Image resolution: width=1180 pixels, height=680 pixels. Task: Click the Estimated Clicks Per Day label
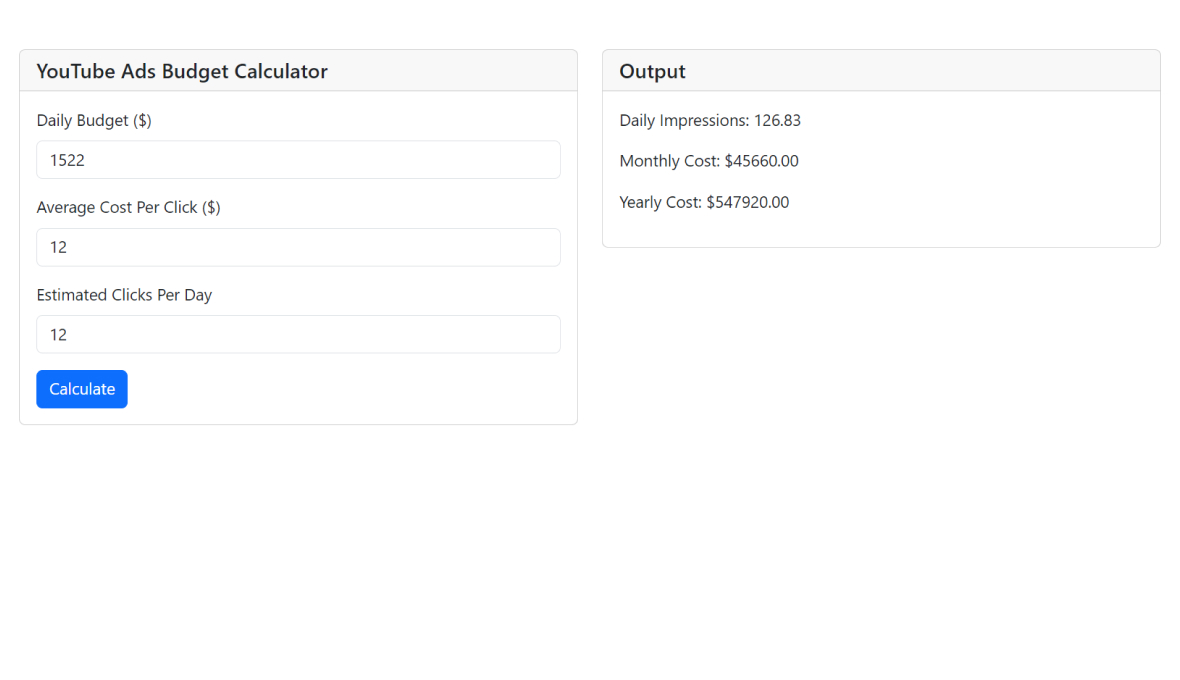coord(124,295)
